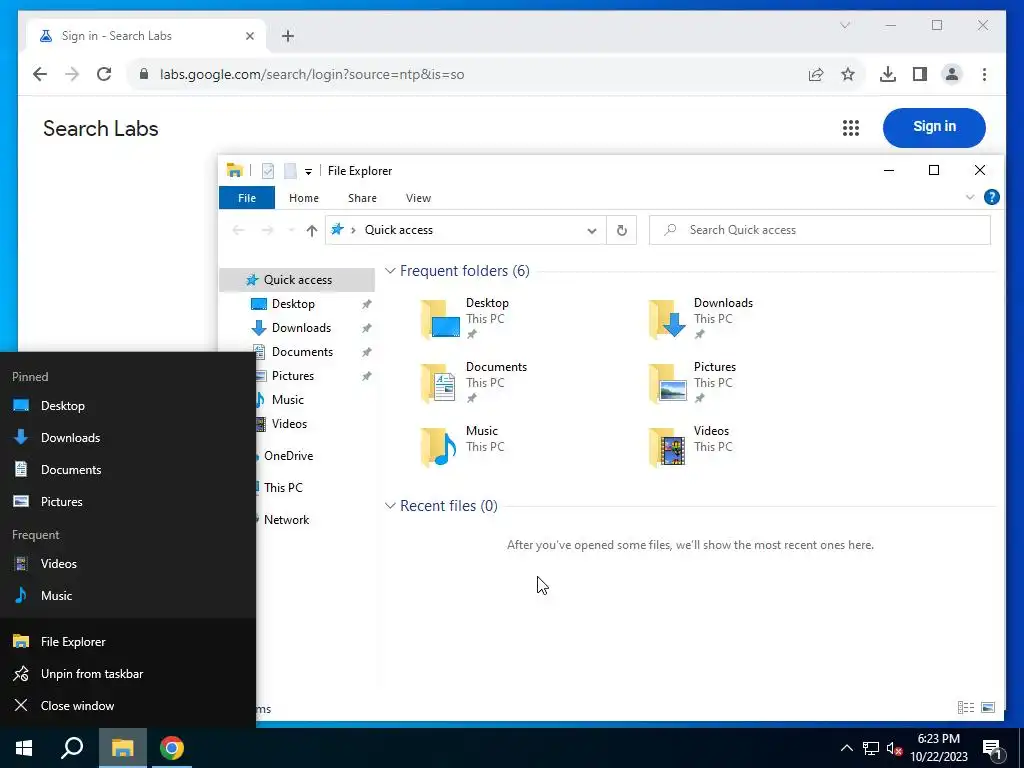Select OneDrive in navigation pane
The image size is (1024, 768).
[289, 456]
